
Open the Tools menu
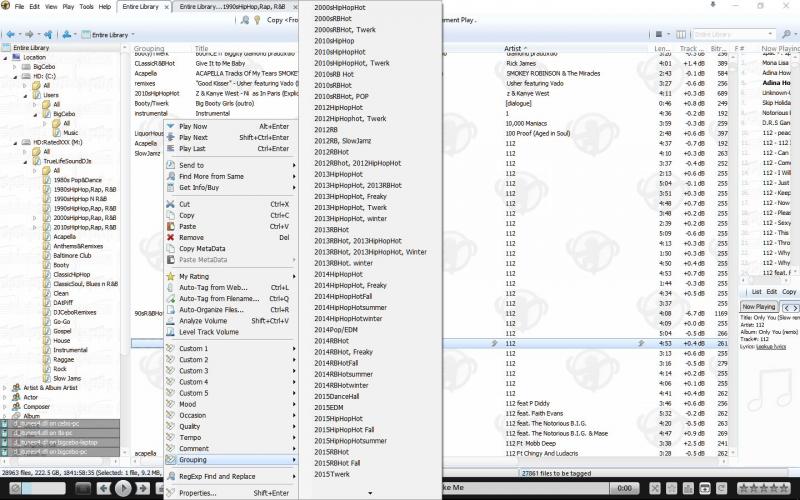tap(86, 7)
